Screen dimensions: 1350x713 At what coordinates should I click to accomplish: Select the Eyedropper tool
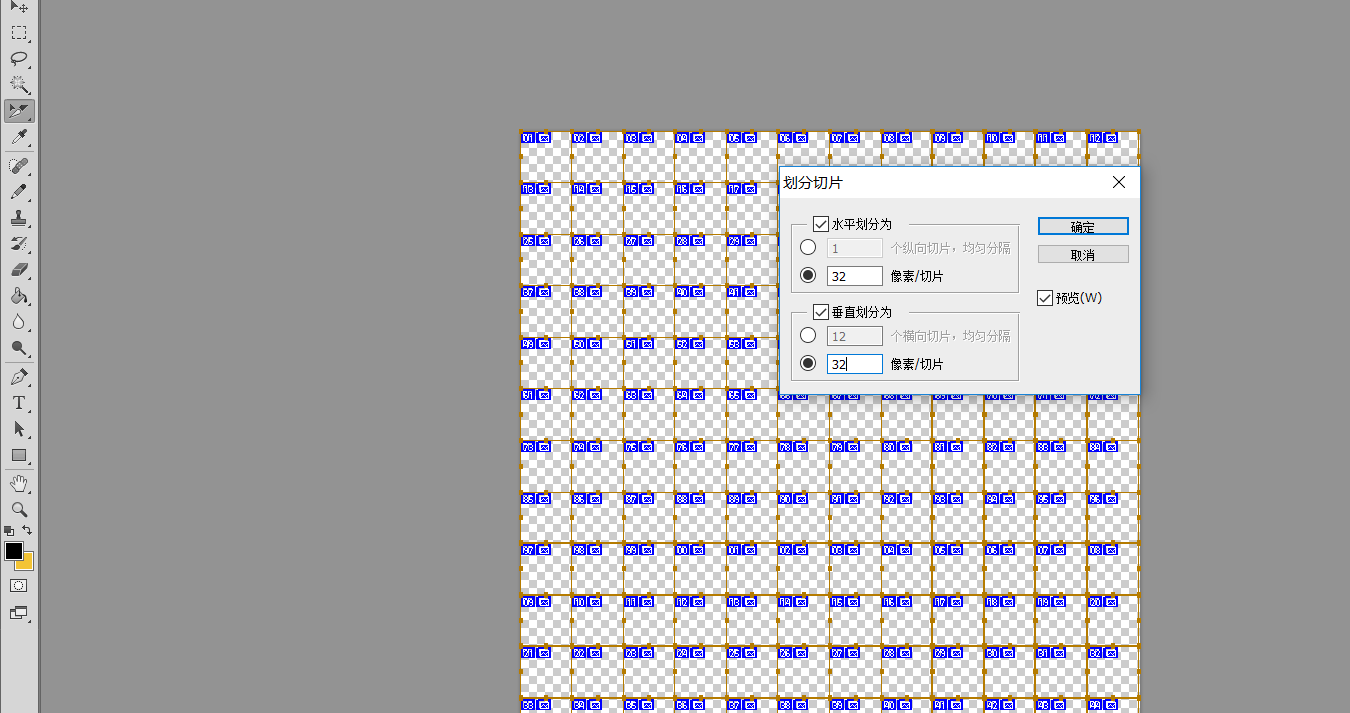tap(19, 137)
